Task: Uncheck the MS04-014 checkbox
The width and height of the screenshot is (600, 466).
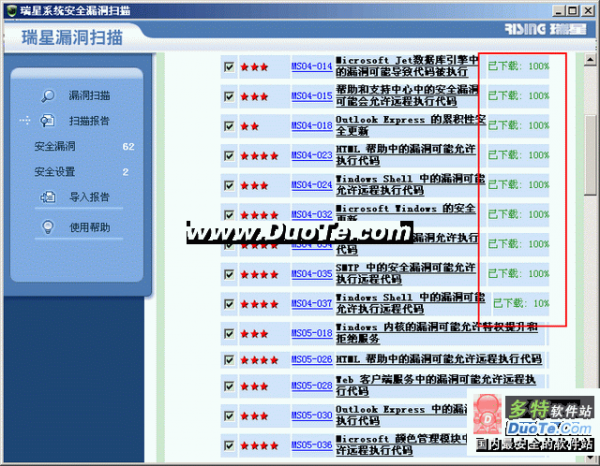Action: (229, 67)
